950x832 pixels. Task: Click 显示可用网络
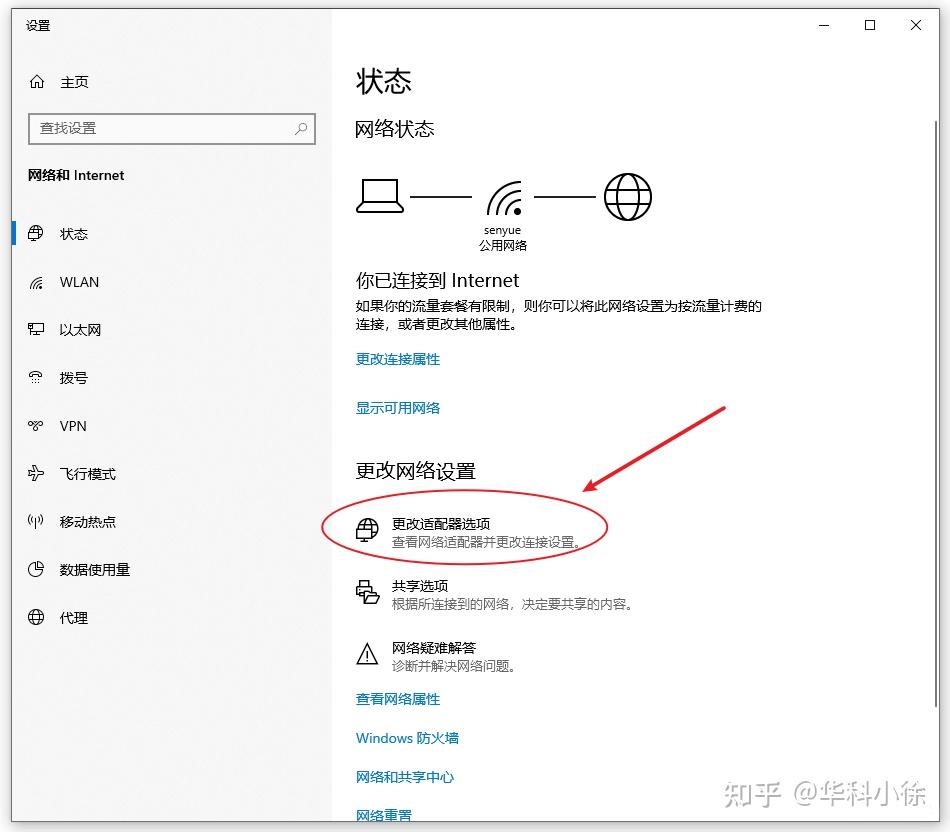tap(397, 407)
